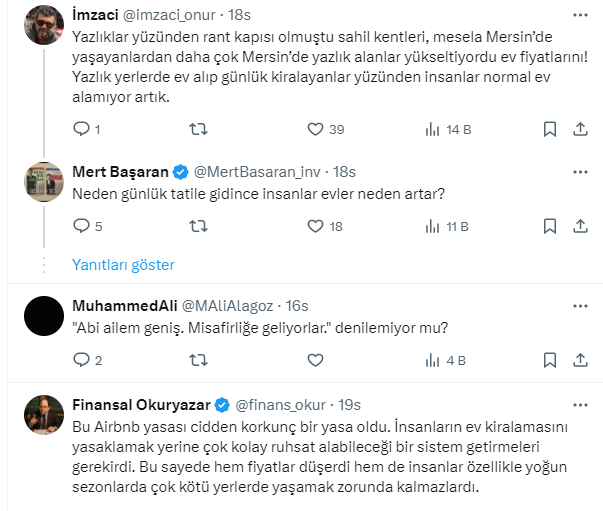Like İmzaci's tweet with 39 likes
This screenshot has width=603, height=511.
pyautogui.click(x=316, y=129)
